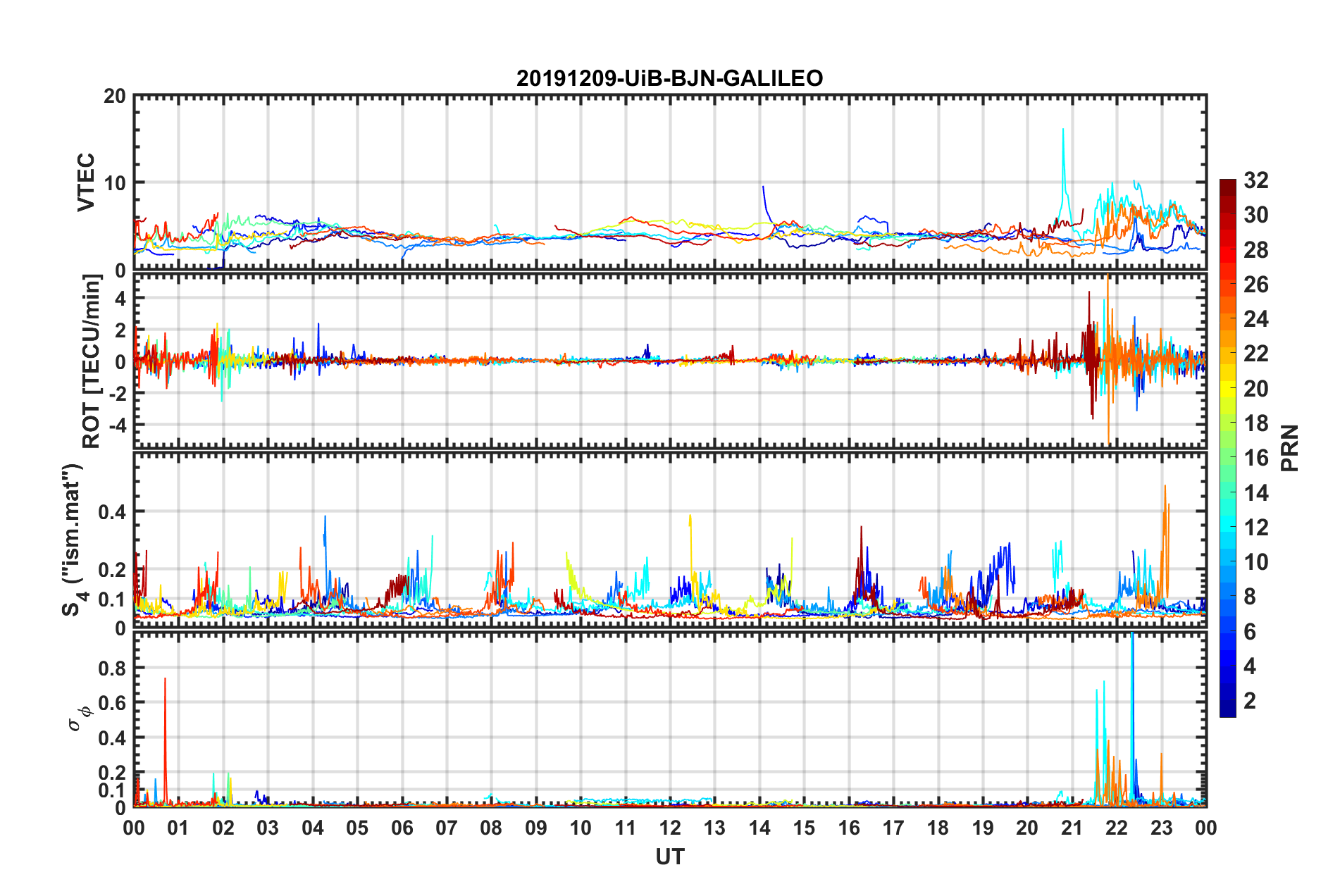The width and height of the screenshot is (1340, 896).
Task: Click the VTEC y-axis label
Action: 86,182
